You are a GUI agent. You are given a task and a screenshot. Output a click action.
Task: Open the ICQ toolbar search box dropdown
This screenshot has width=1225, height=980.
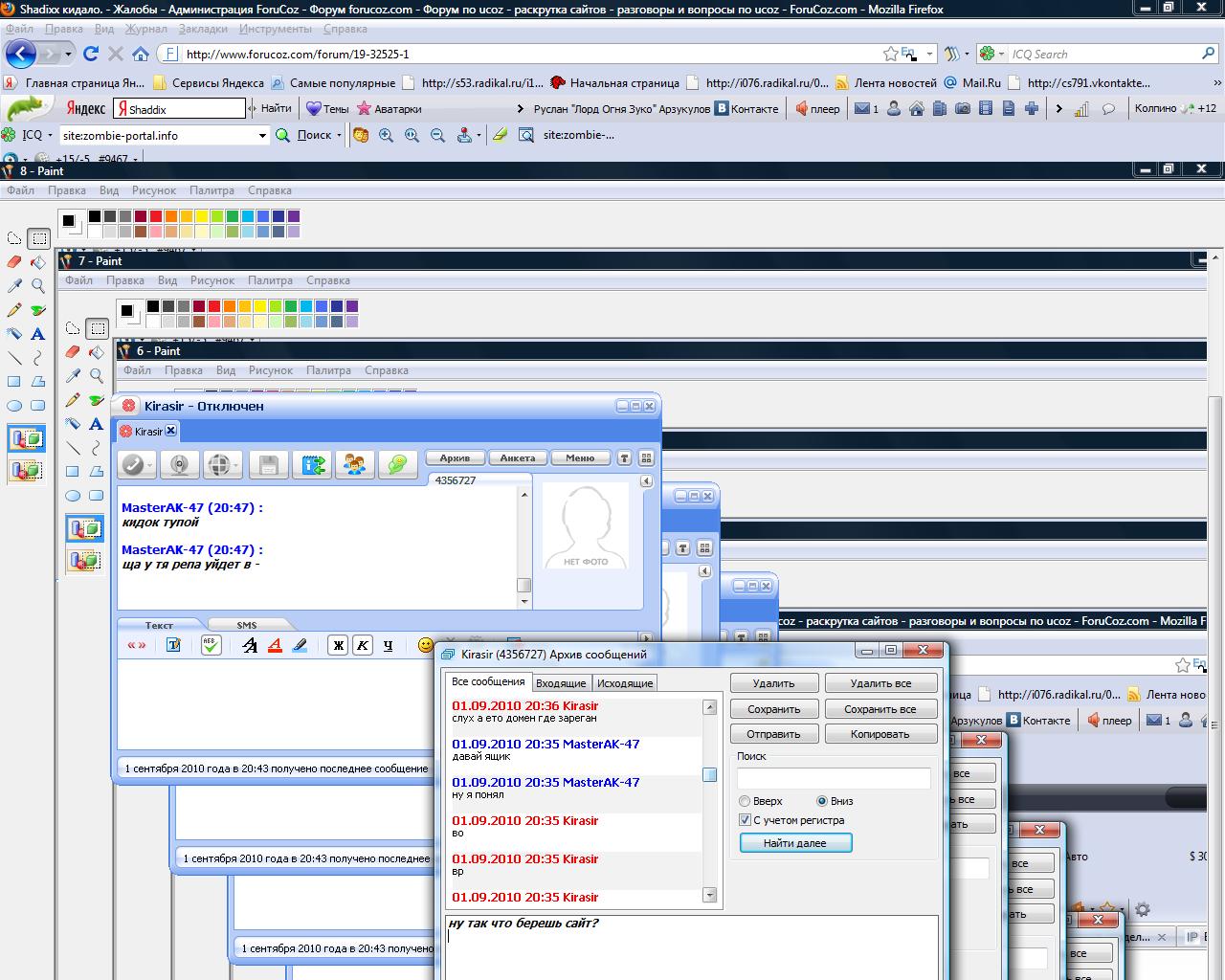click(262, 136)
